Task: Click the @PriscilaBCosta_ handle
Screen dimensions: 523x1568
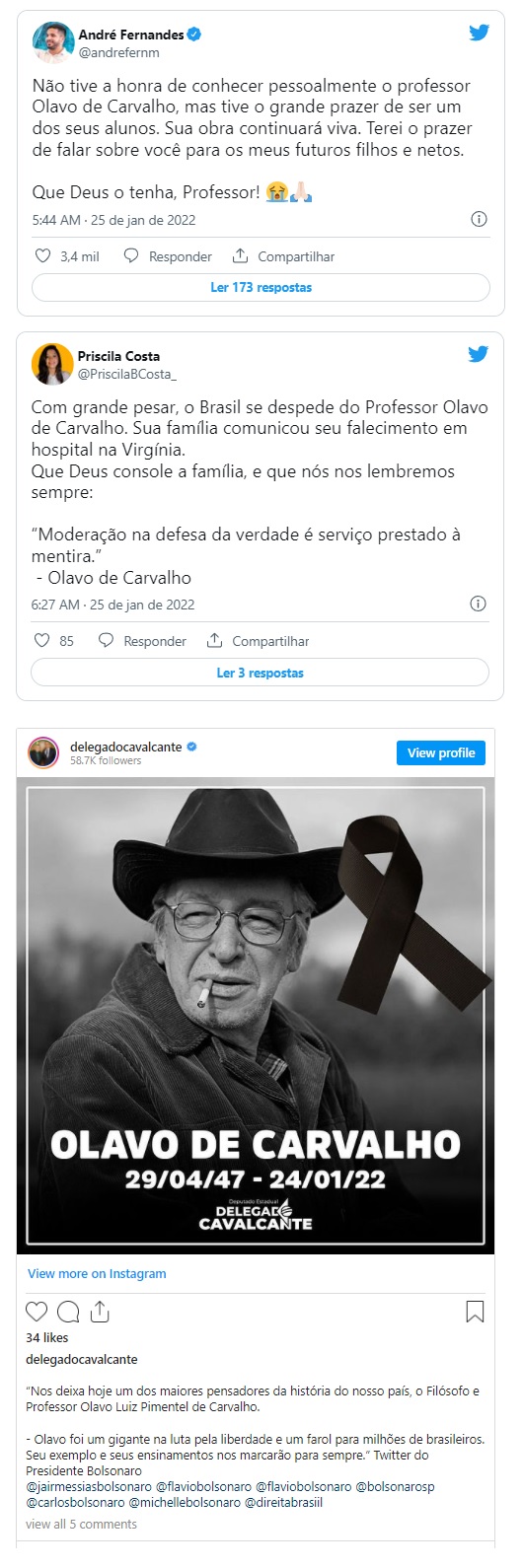Action: [127, 374]
